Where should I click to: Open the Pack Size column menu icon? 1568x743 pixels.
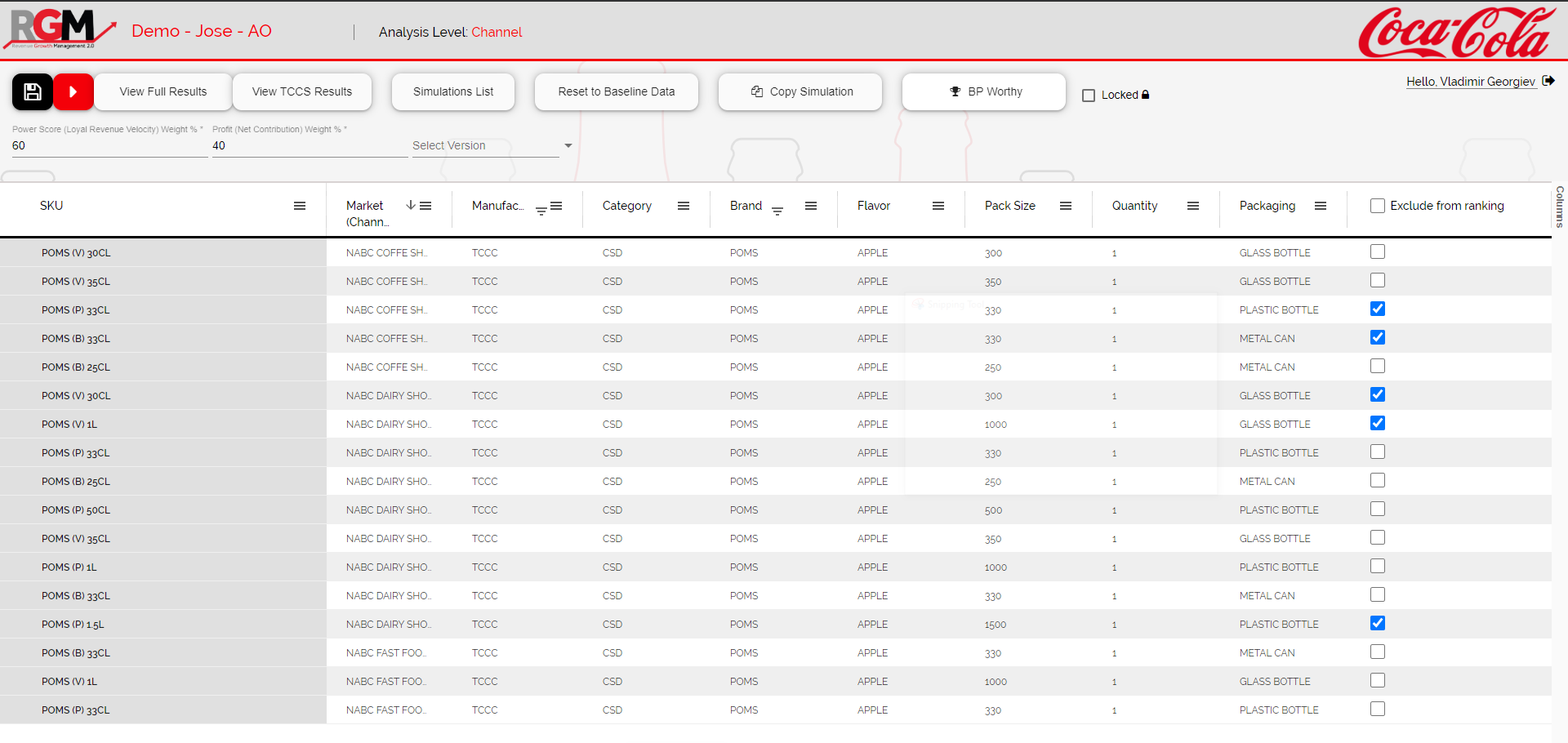click(x=1066, y=206)
